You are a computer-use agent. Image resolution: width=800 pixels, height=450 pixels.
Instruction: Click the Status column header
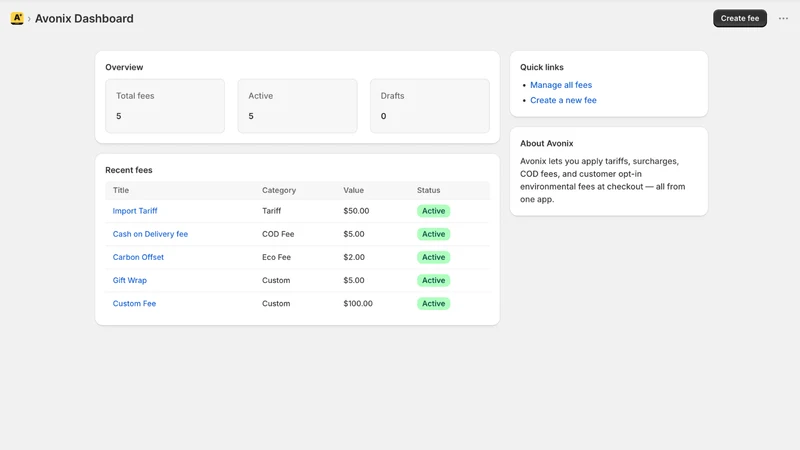[x=428, y=190]
